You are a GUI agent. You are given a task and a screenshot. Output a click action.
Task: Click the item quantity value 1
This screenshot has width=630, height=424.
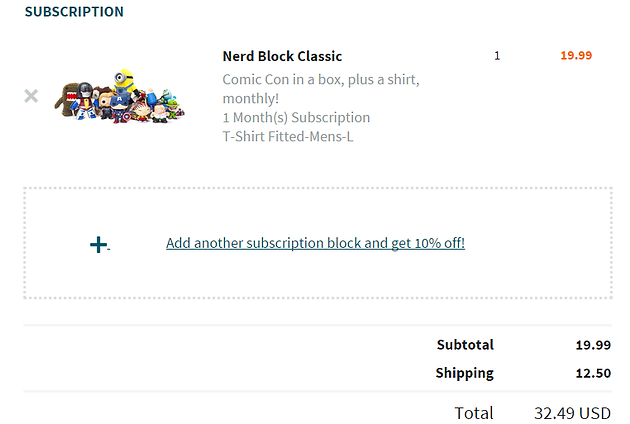point(497,56)
